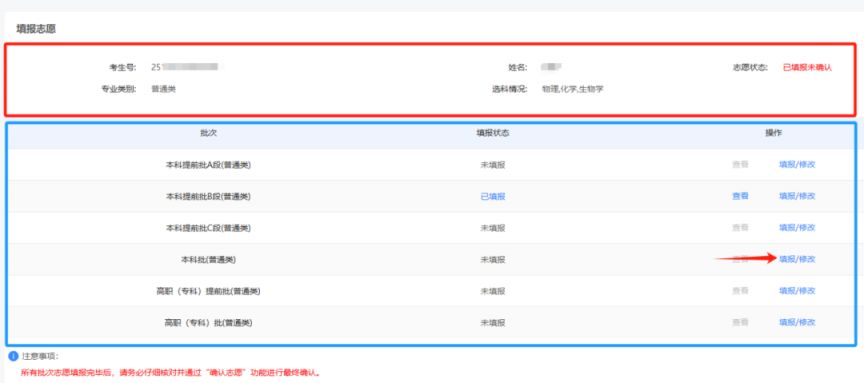
Task: Click the 已填报 status text
Action: click(493, 196)
